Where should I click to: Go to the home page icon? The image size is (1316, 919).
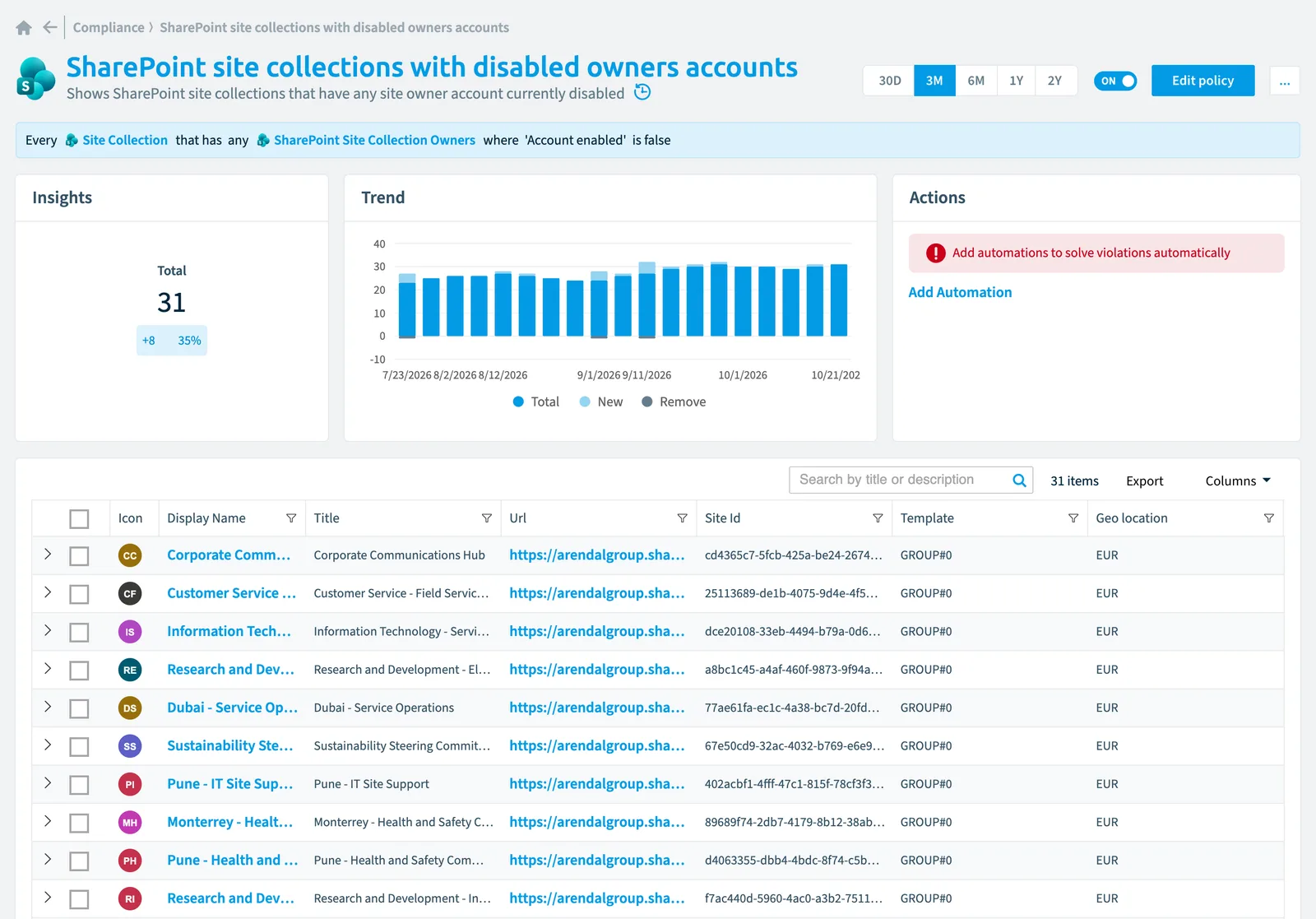[x=24, y=28]
